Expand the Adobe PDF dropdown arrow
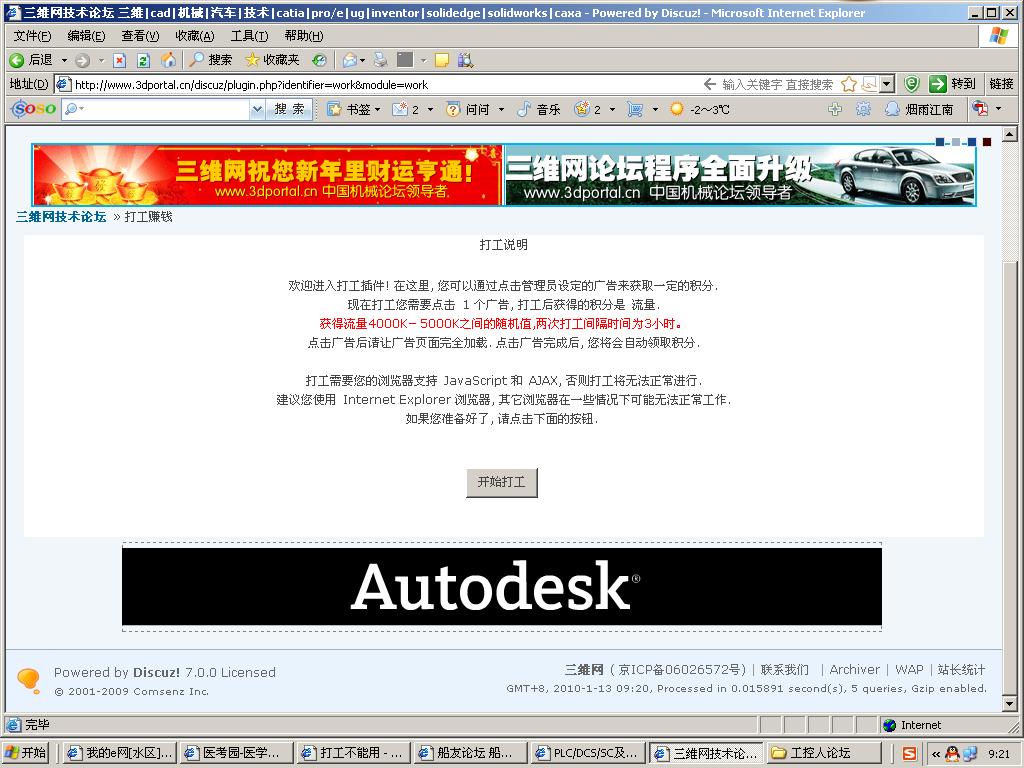This screenshot has height=768, width=1024. point(999,108)
